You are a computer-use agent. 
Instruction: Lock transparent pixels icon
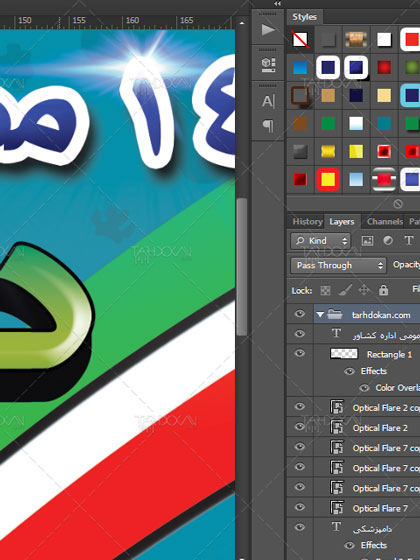[325, 290]
